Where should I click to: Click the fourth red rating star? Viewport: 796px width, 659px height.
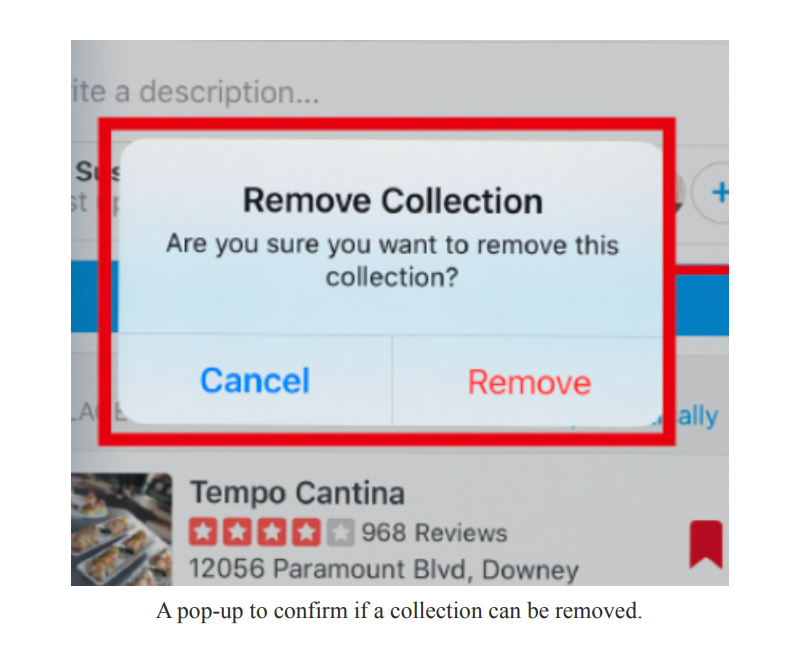306,532
